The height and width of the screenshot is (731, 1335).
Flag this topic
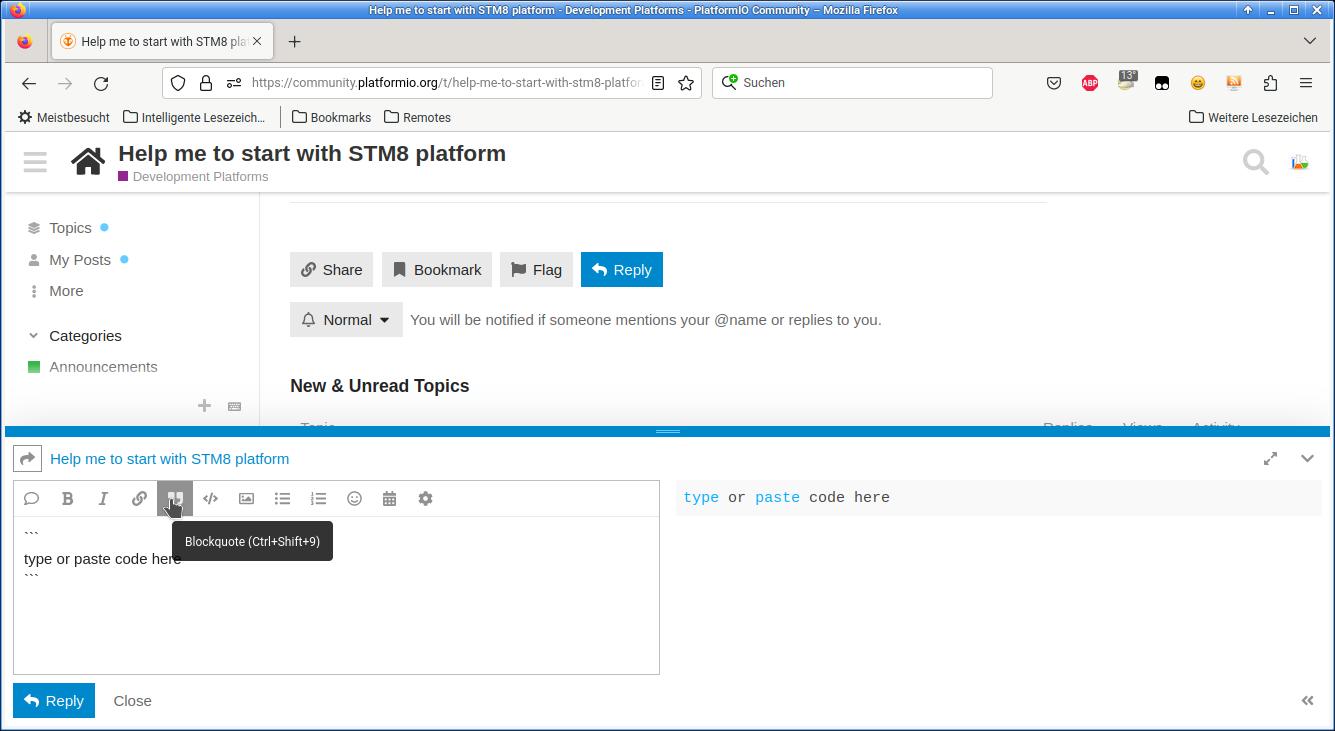(x=536, y=270)
